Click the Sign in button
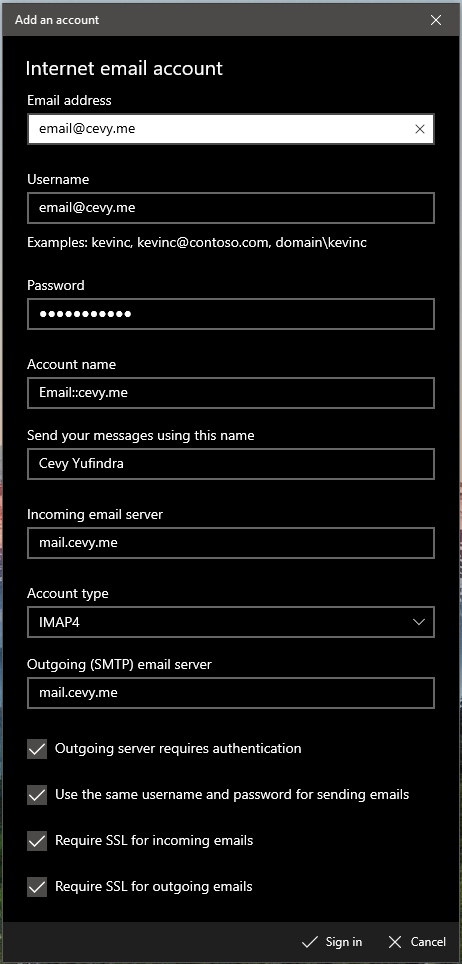462x964 pixels. pos(332,942)
